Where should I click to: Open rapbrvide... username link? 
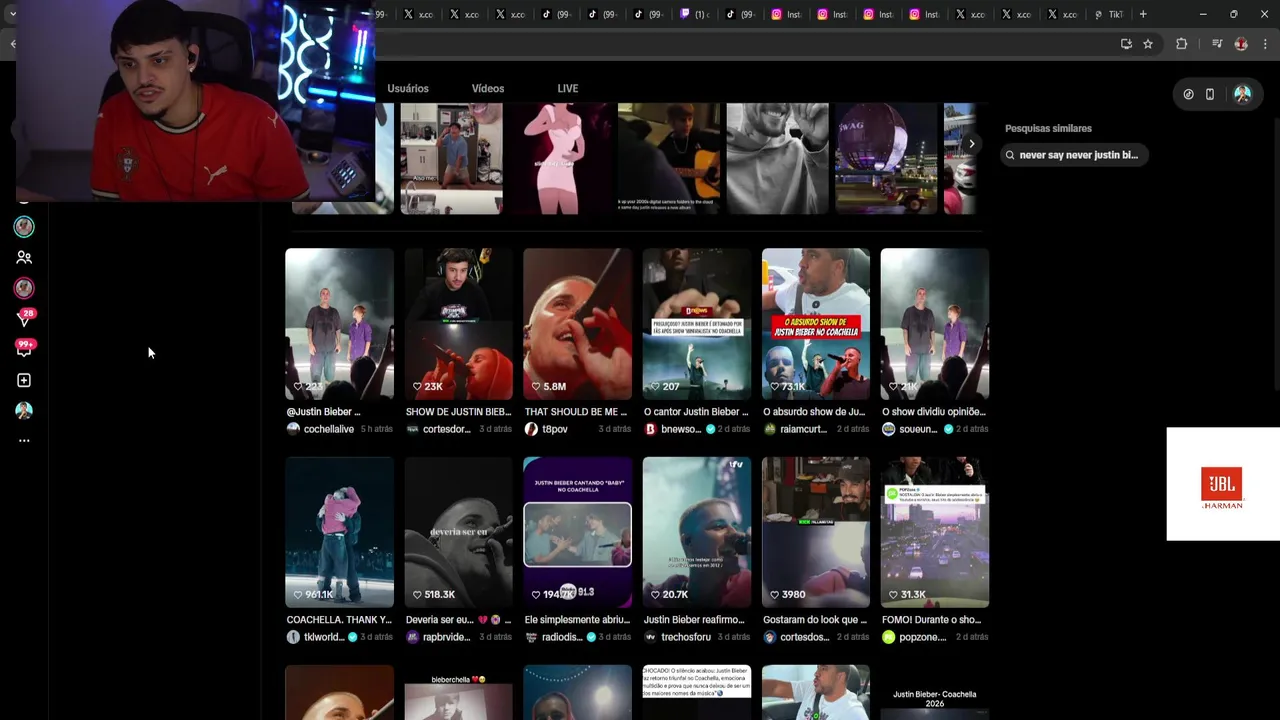point(446,637)
